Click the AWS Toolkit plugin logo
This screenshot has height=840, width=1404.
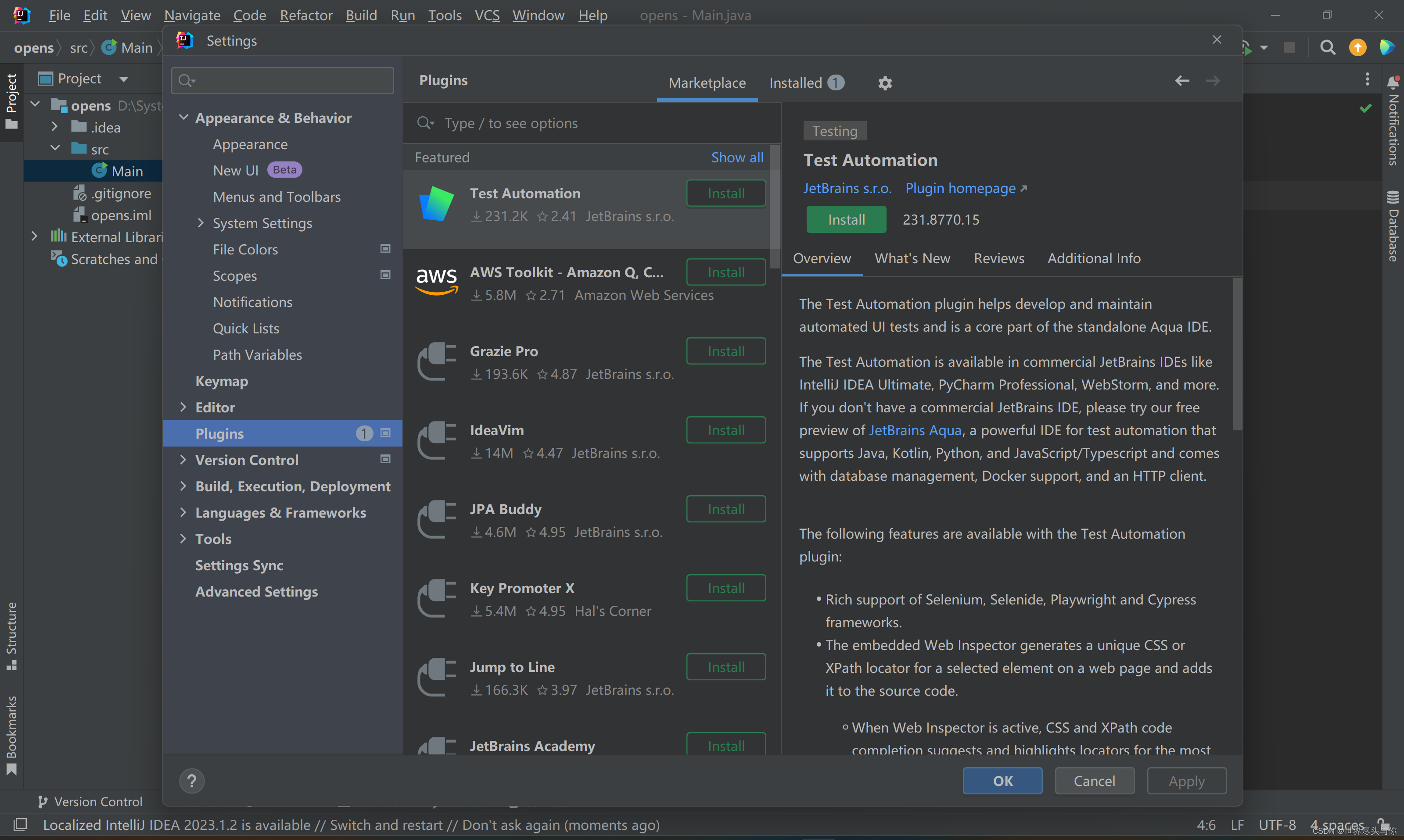[436, 282]
